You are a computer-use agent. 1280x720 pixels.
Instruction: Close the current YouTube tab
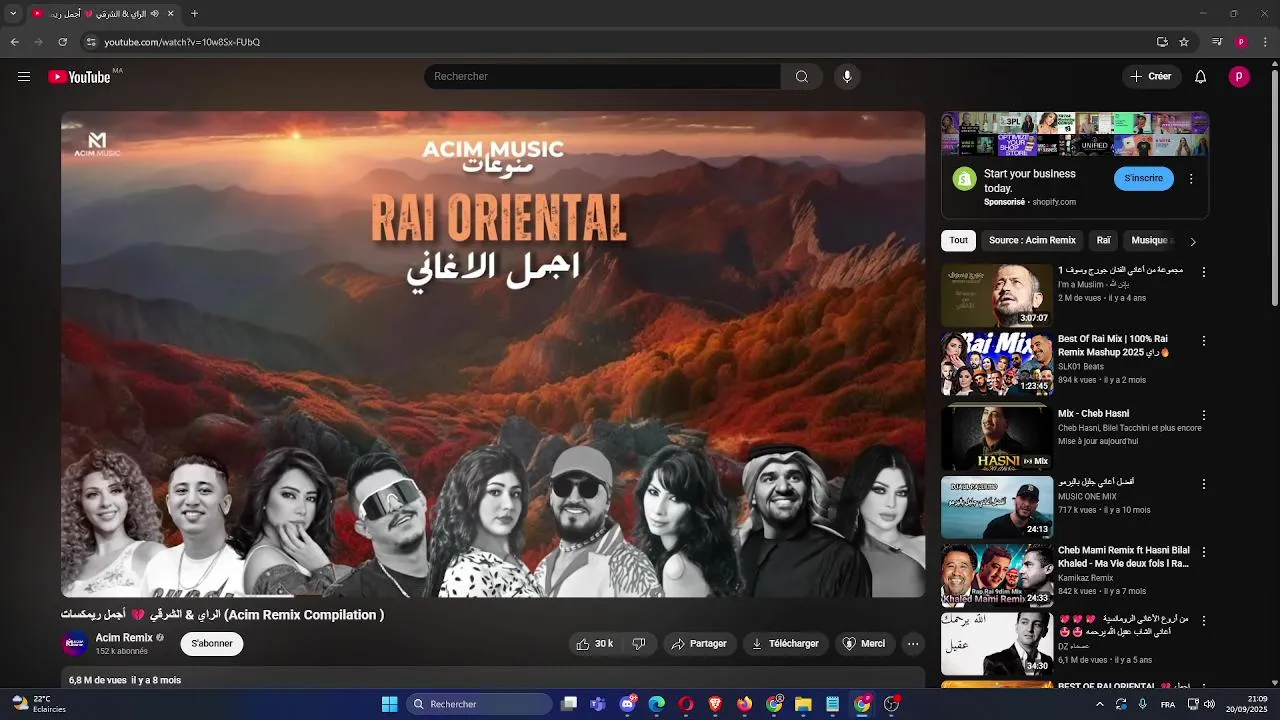[170, 14]
